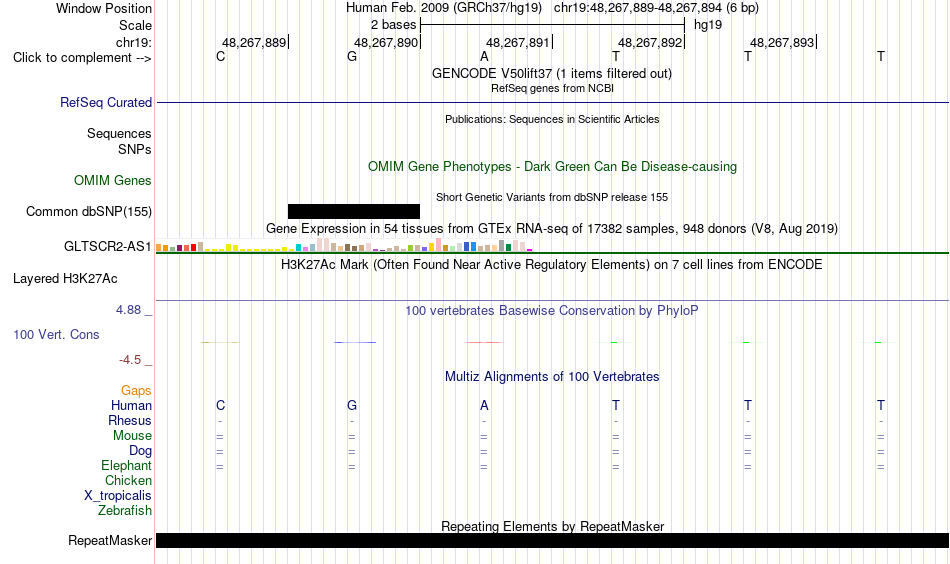Click 'Basewise Conservation by PhyloP' title
Viewport: 950px width, 564px height.
click(x=552, y=311)
